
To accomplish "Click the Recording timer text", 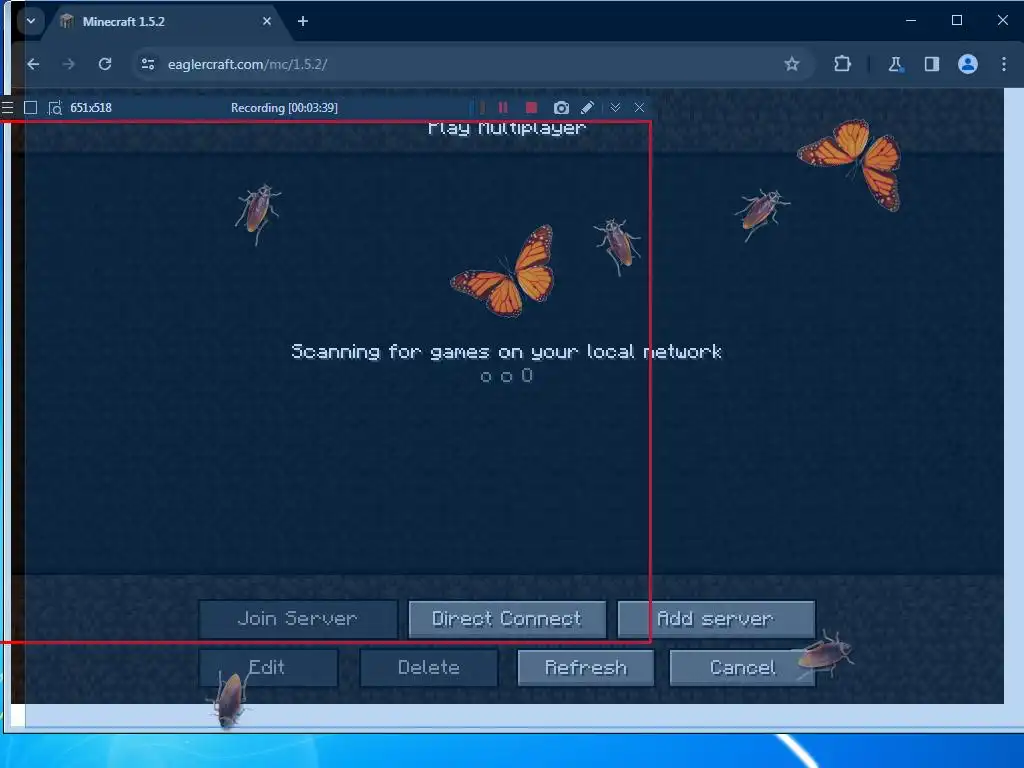I will 284,108.
